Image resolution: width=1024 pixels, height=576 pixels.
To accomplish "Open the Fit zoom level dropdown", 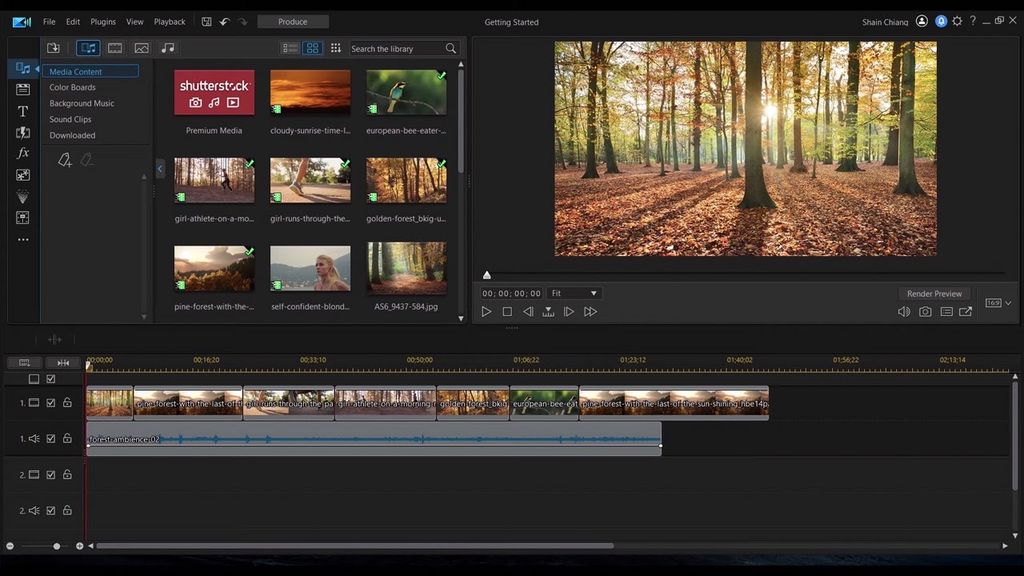I will click(x=575, y=293).
